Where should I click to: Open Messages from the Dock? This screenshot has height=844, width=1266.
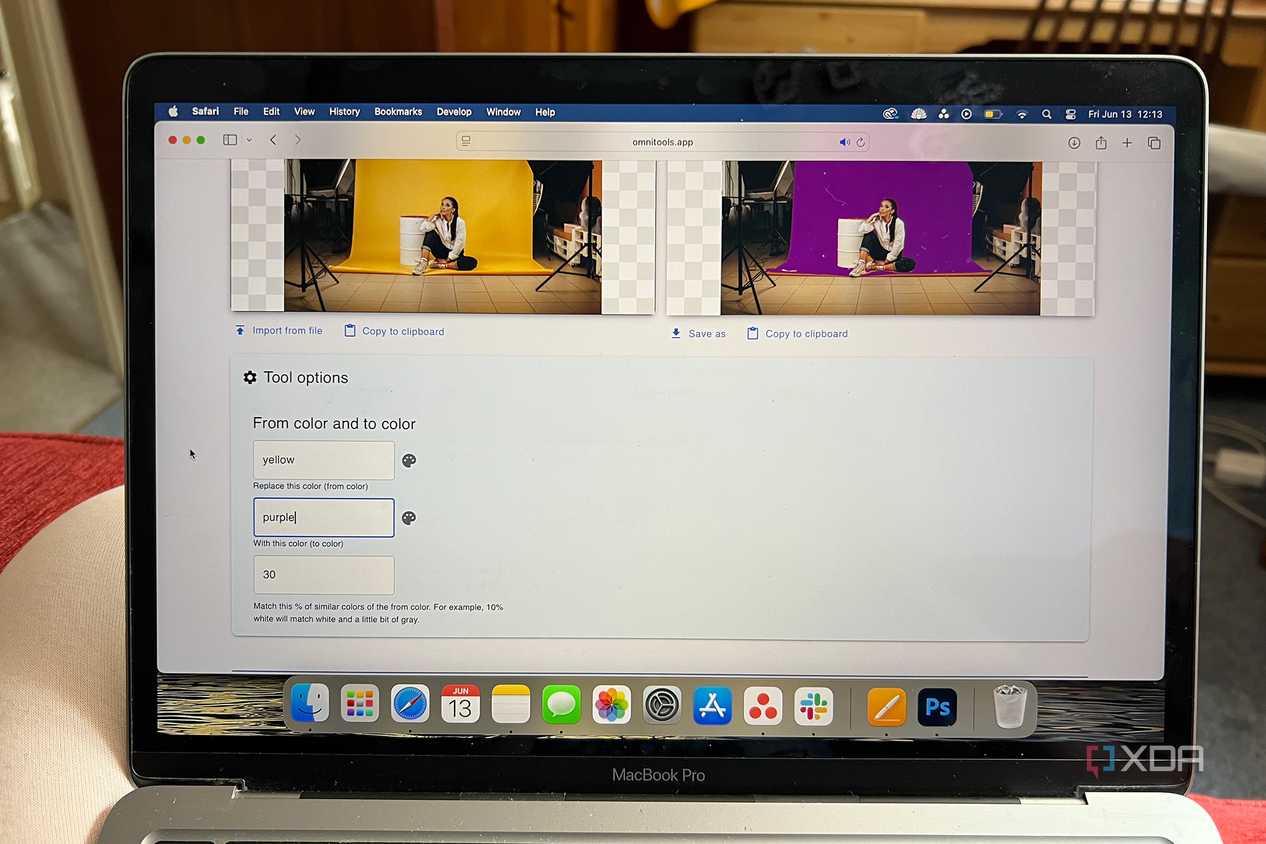[561, 704]
